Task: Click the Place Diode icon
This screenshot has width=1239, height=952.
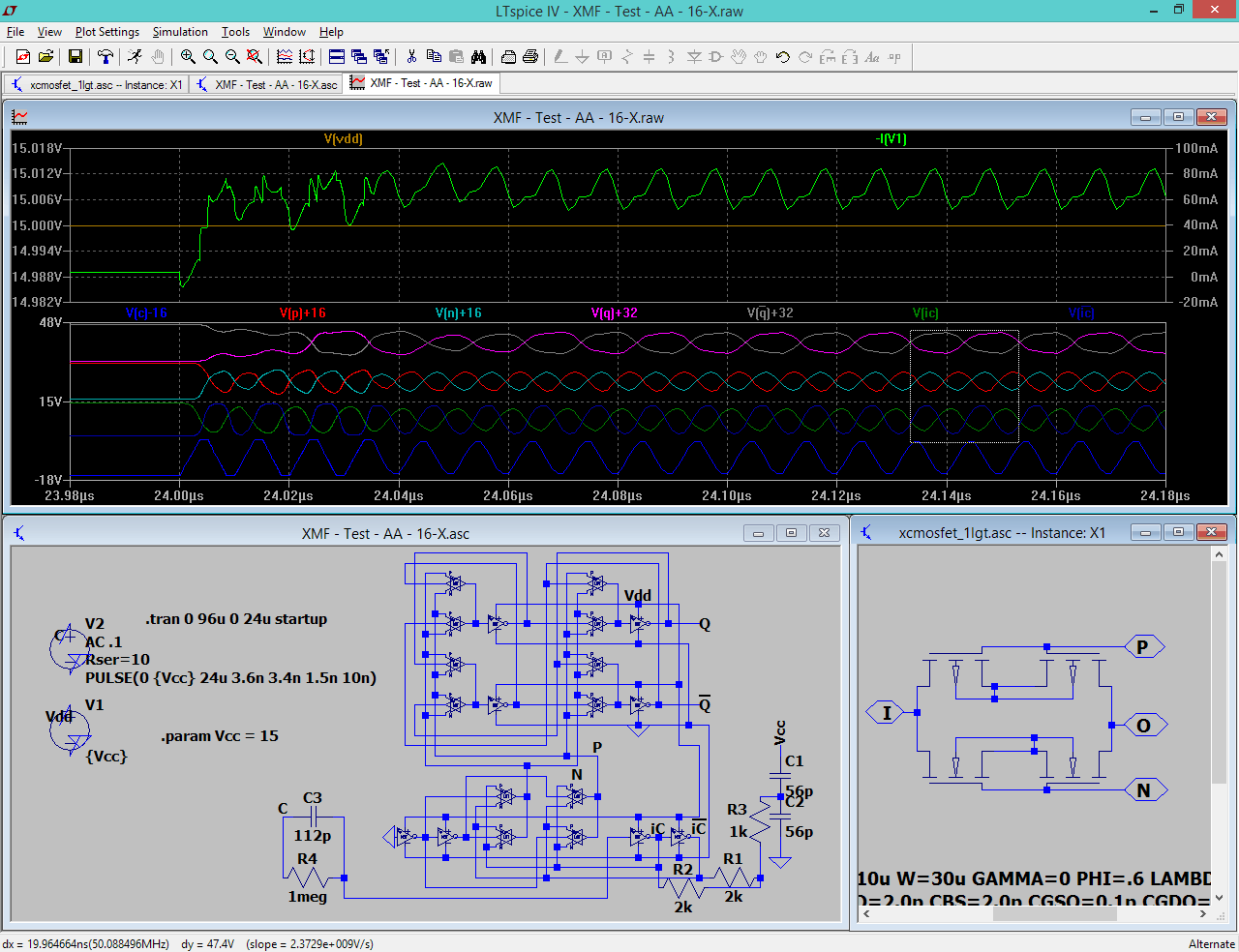Action: tap(694, 57)
